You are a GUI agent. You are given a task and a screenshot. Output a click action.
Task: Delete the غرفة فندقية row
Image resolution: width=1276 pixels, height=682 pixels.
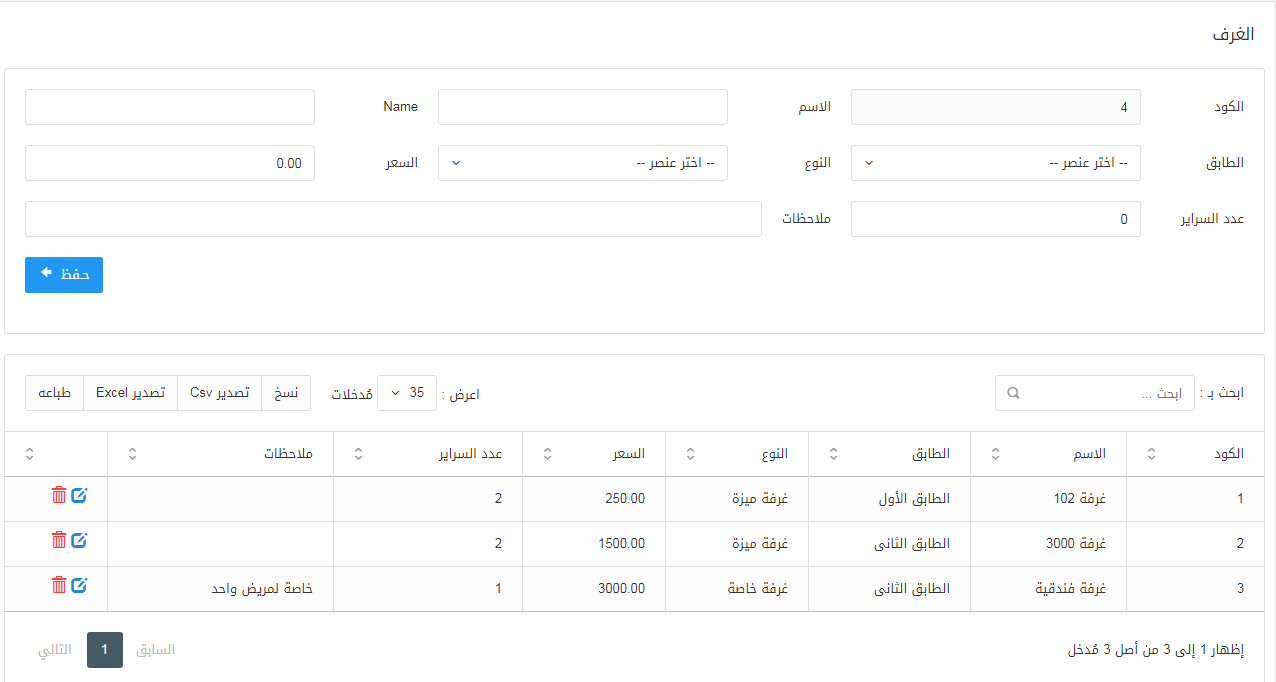tap(59, 585)
